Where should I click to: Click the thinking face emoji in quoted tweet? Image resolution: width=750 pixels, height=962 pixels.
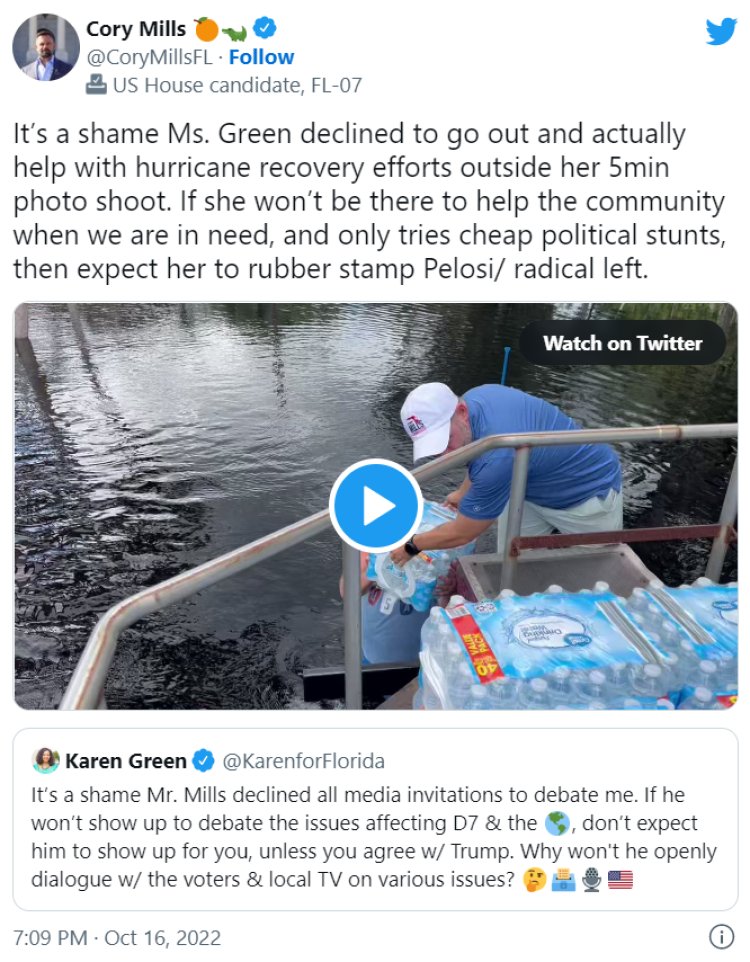tap(535, 880)
